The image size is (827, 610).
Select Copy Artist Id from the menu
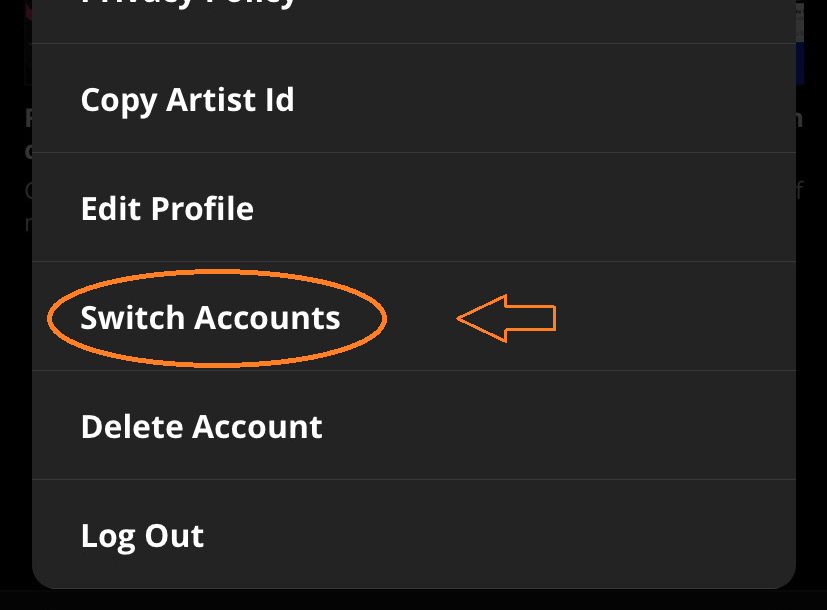point(187,100)
